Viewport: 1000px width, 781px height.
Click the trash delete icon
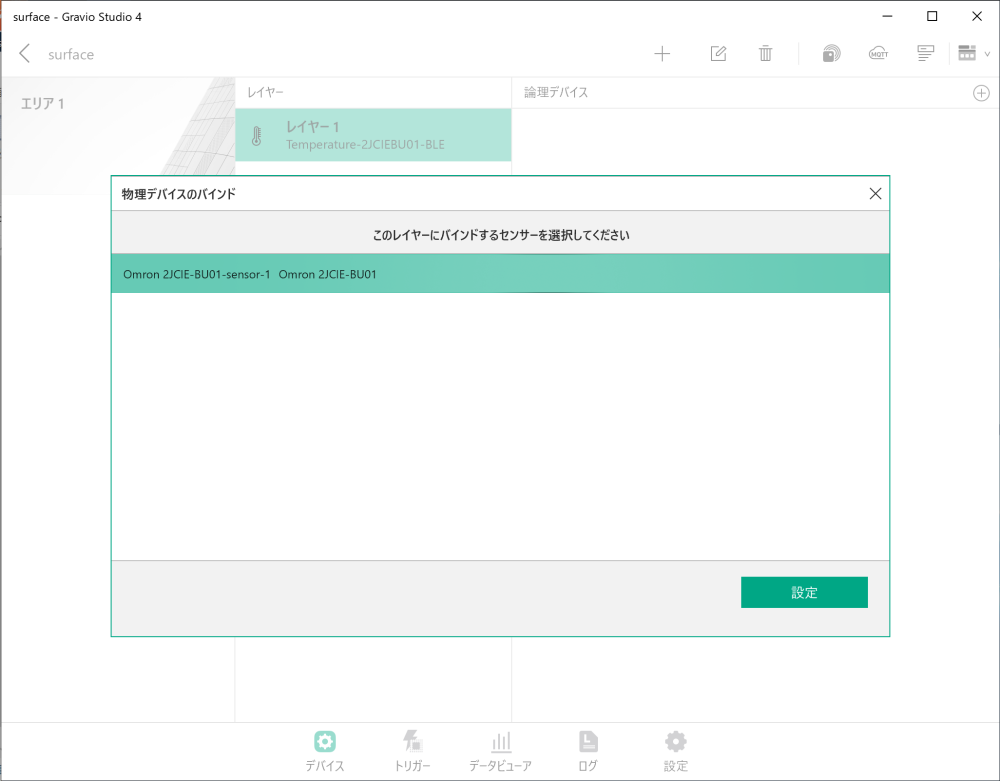tap(765, 54)
